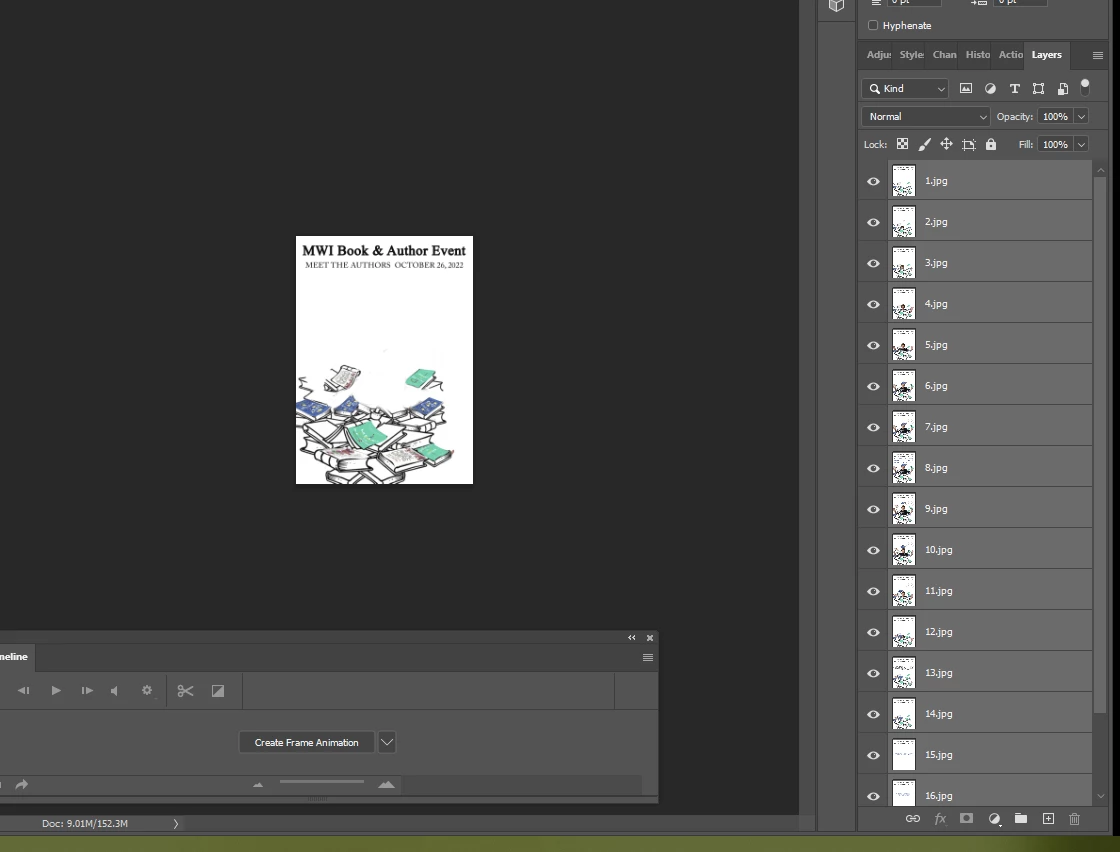Switch to the Adjustments tab
The width and height of the screenshot is (1120, 852).
pyautogui.click(x=879, y=55)
